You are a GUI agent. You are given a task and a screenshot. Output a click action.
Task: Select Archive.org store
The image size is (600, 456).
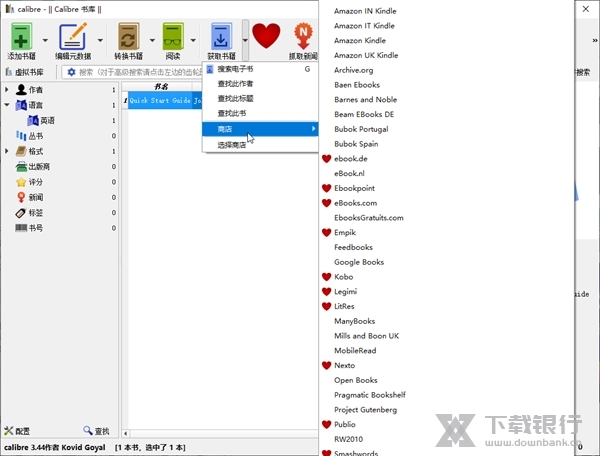354,70
